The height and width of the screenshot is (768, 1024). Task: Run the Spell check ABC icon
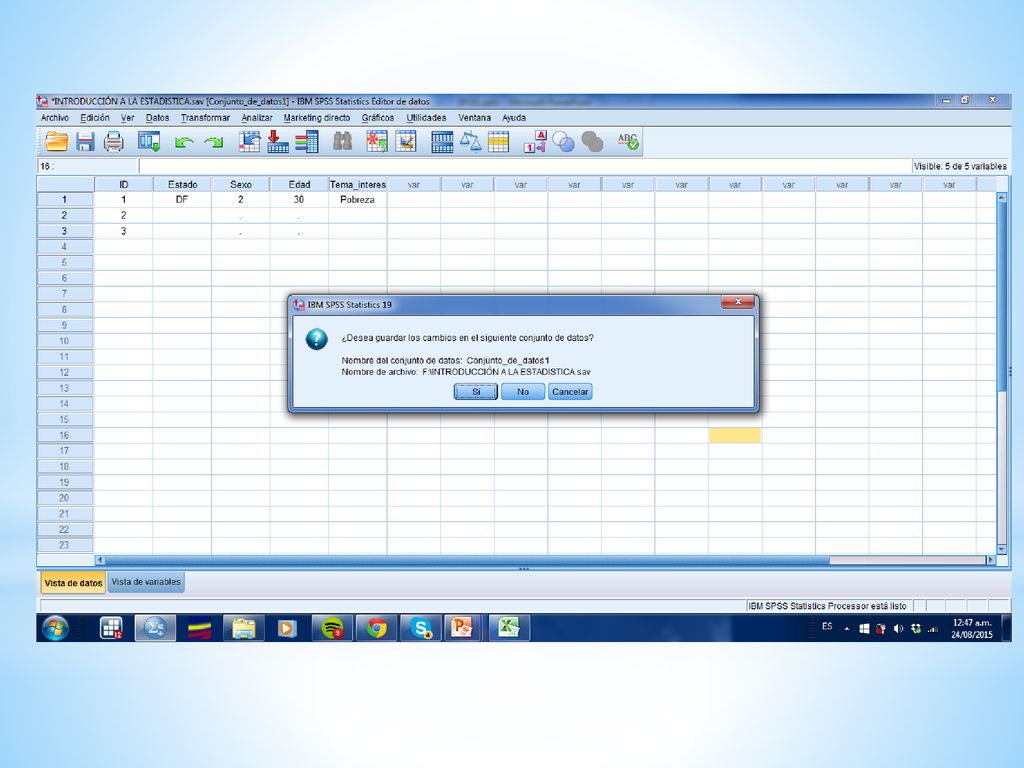click(628, 141)
